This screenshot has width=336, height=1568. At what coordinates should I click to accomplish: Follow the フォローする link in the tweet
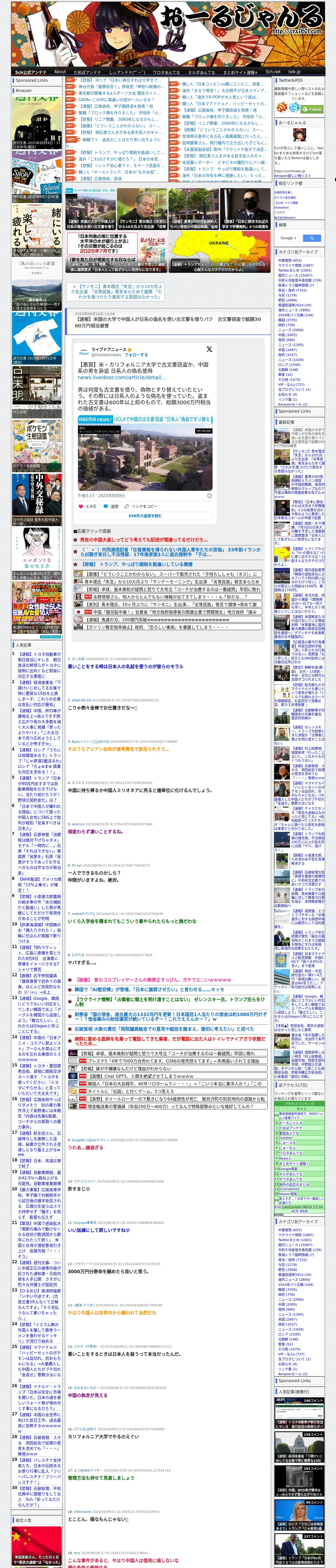136,354
